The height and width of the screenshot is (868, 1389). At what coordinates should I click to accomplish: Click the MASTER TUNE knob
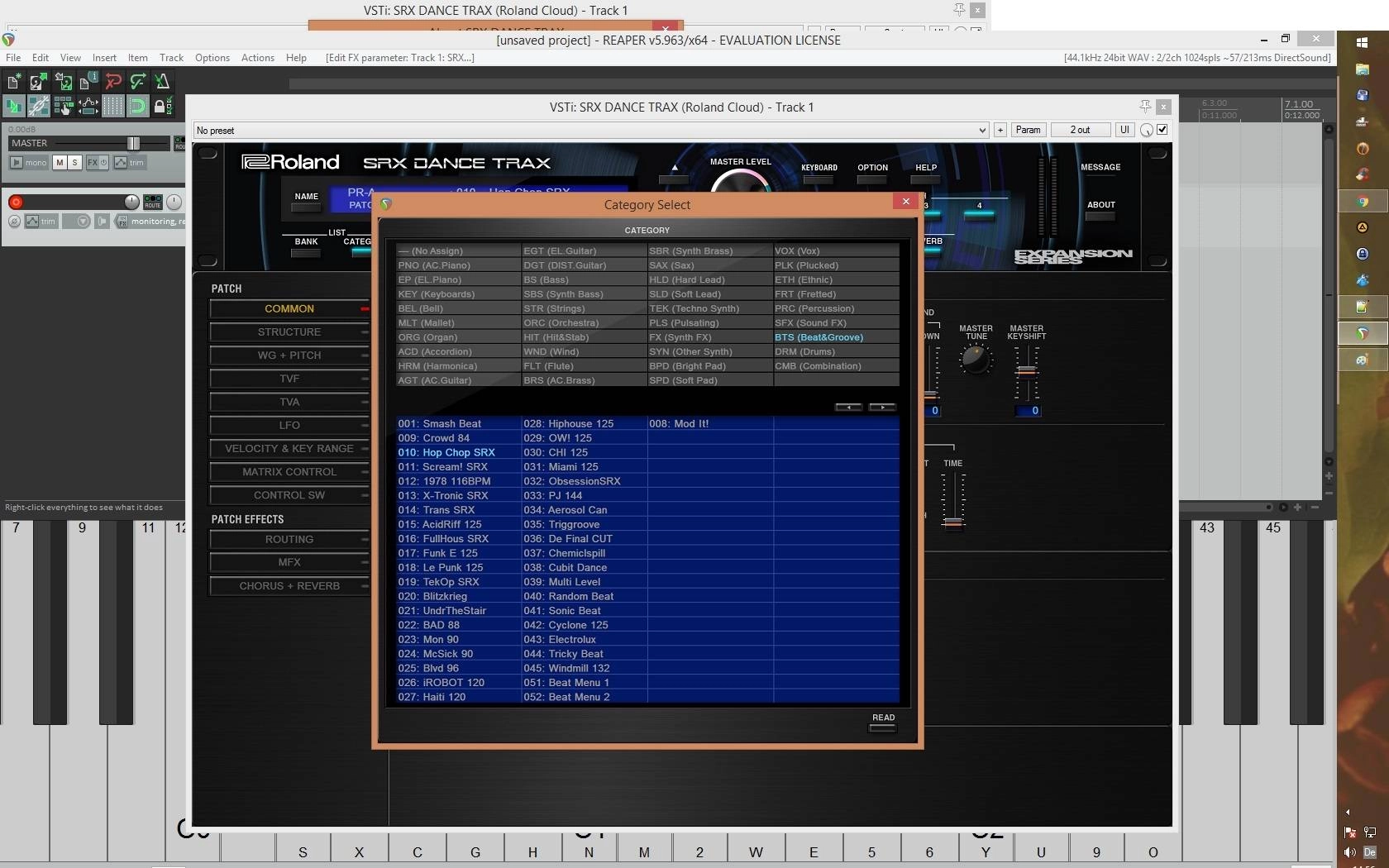coord(976,360)
